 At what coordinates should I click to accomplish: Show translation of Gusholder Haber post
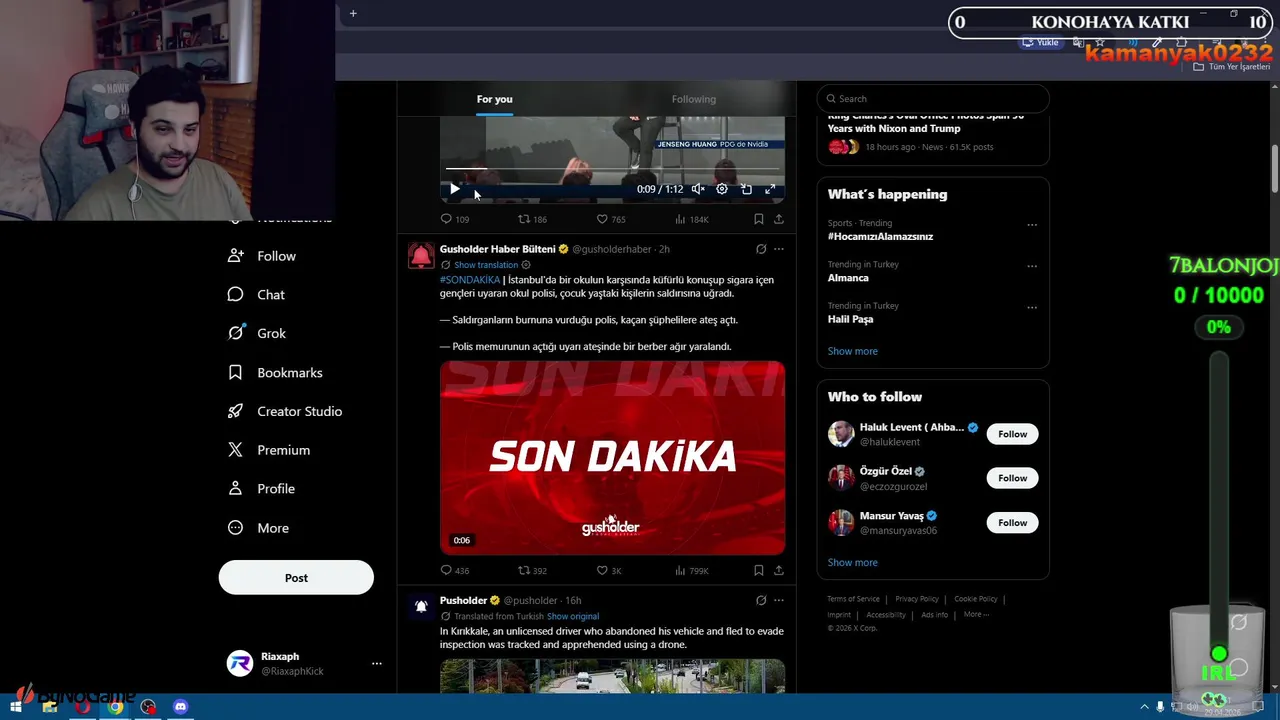[x=486, y=265]
